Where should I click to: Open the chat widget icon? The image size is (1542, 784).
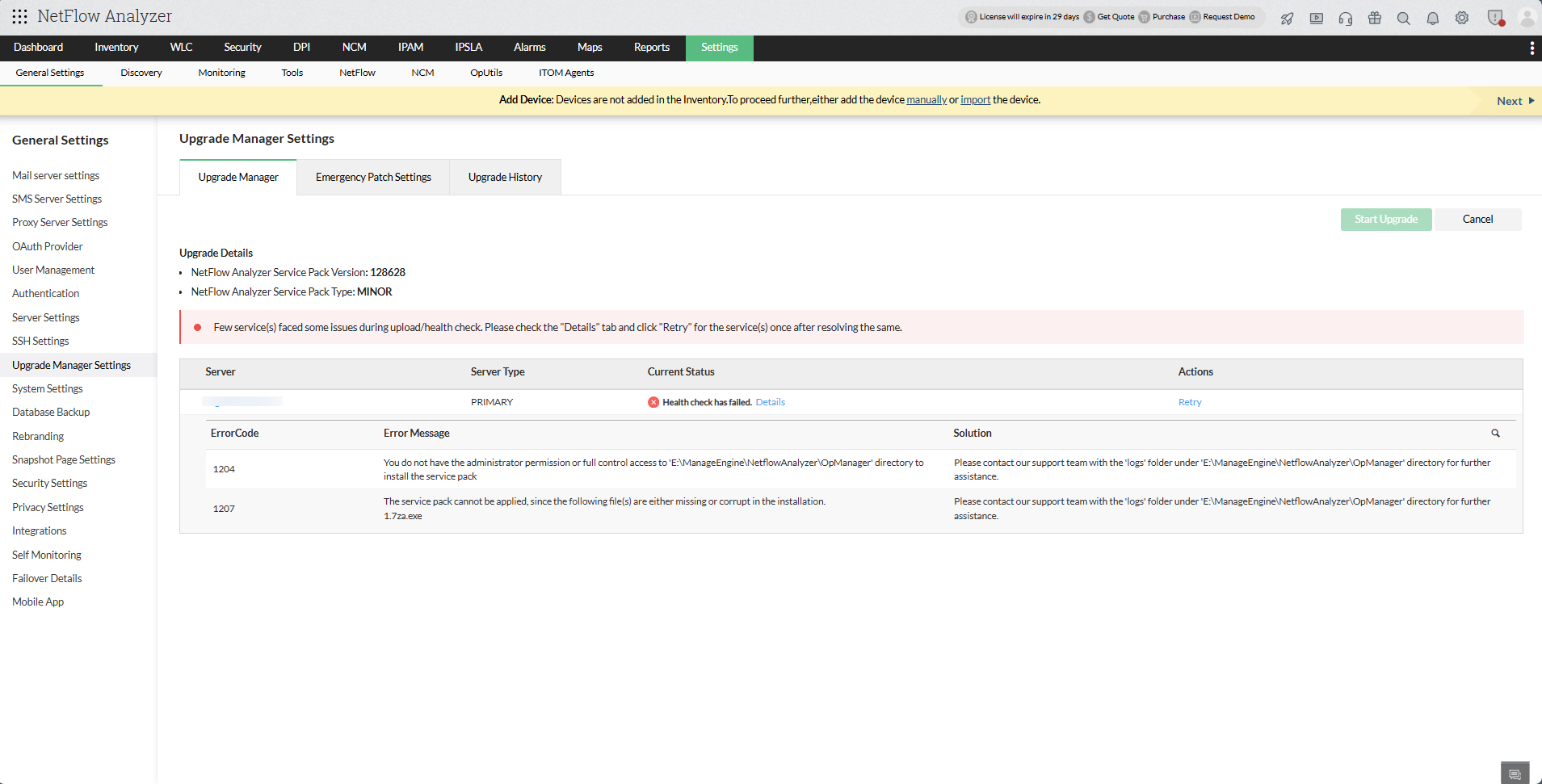[1515, 774]
